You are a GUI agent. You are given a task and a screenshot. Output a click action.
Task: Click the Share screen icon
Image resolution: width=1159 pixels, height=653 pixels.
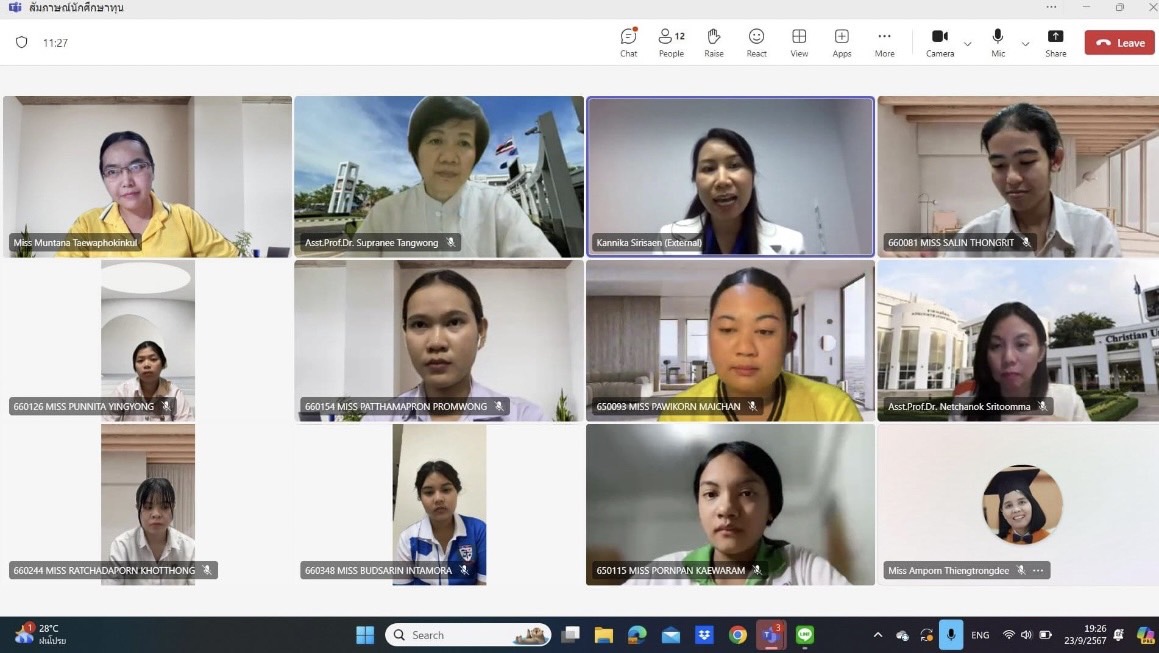pos(1056,42)
